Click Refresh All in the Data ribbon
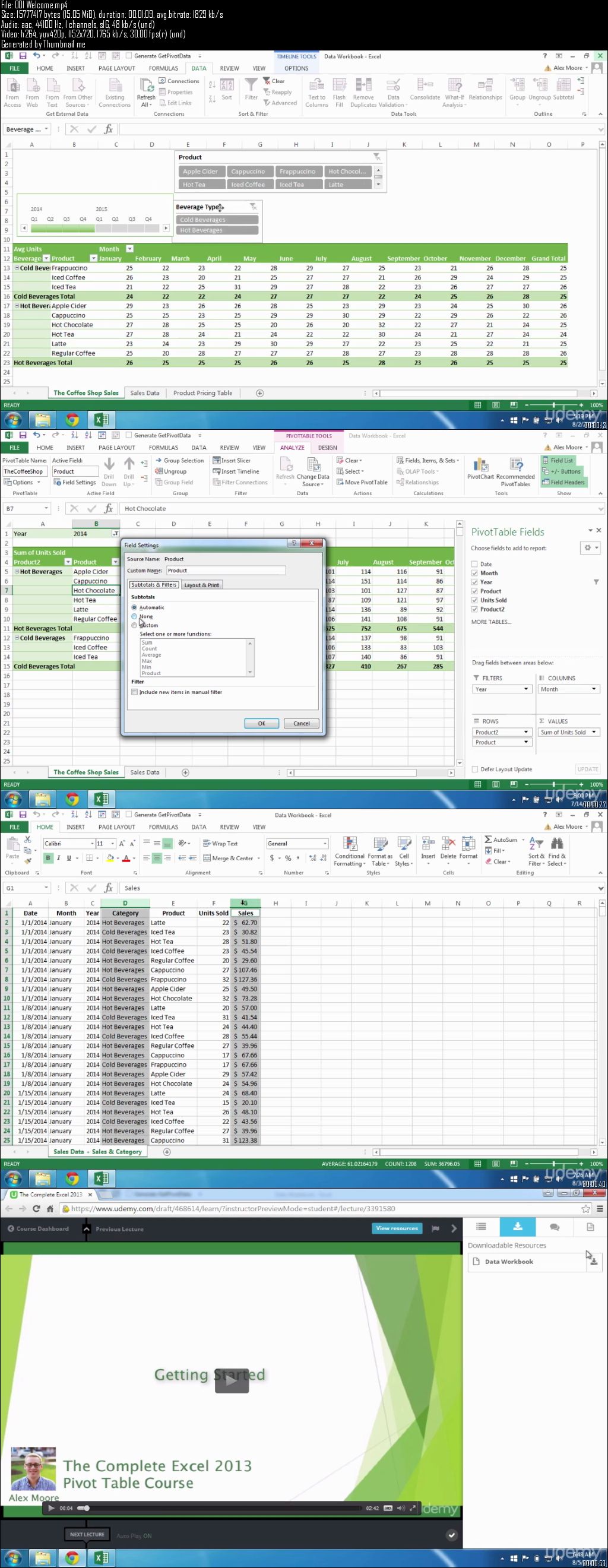This screenshot has height=1568, width=608. pos(146,93)
